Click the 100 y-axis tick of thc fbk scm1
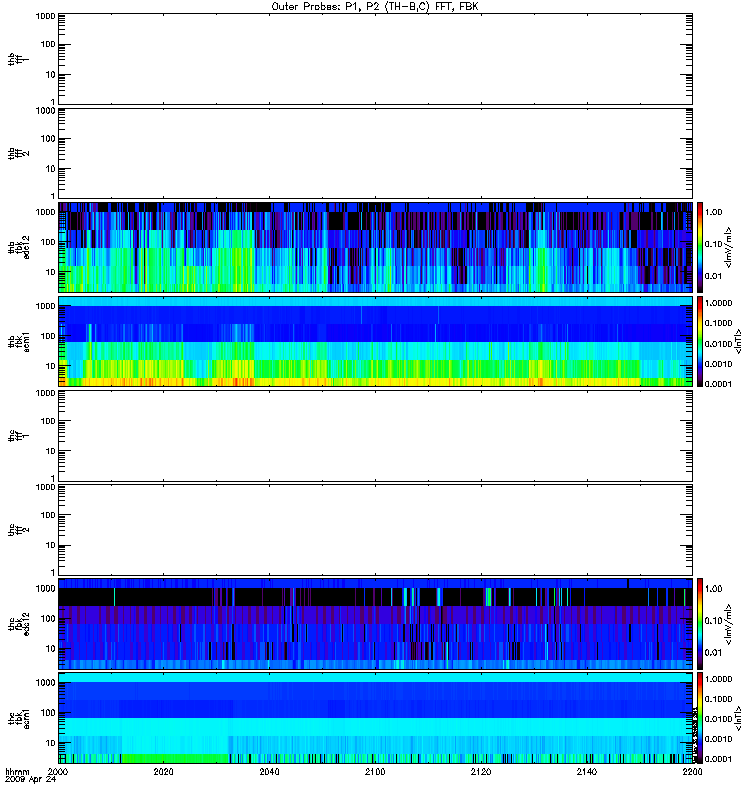The height and width of the screenshot is (800, 750). pos(48,713)
